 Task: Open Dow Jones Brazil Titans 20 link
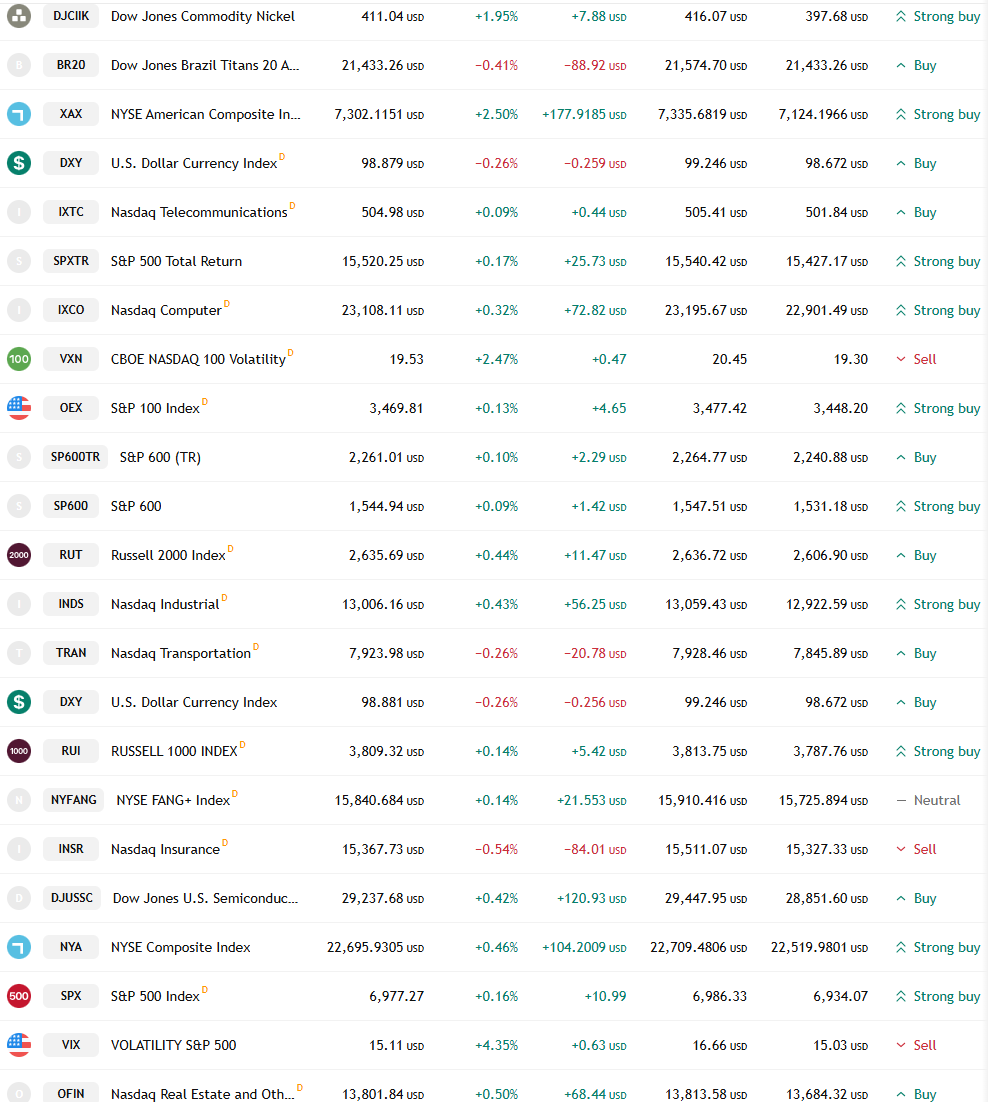point(205,65)
